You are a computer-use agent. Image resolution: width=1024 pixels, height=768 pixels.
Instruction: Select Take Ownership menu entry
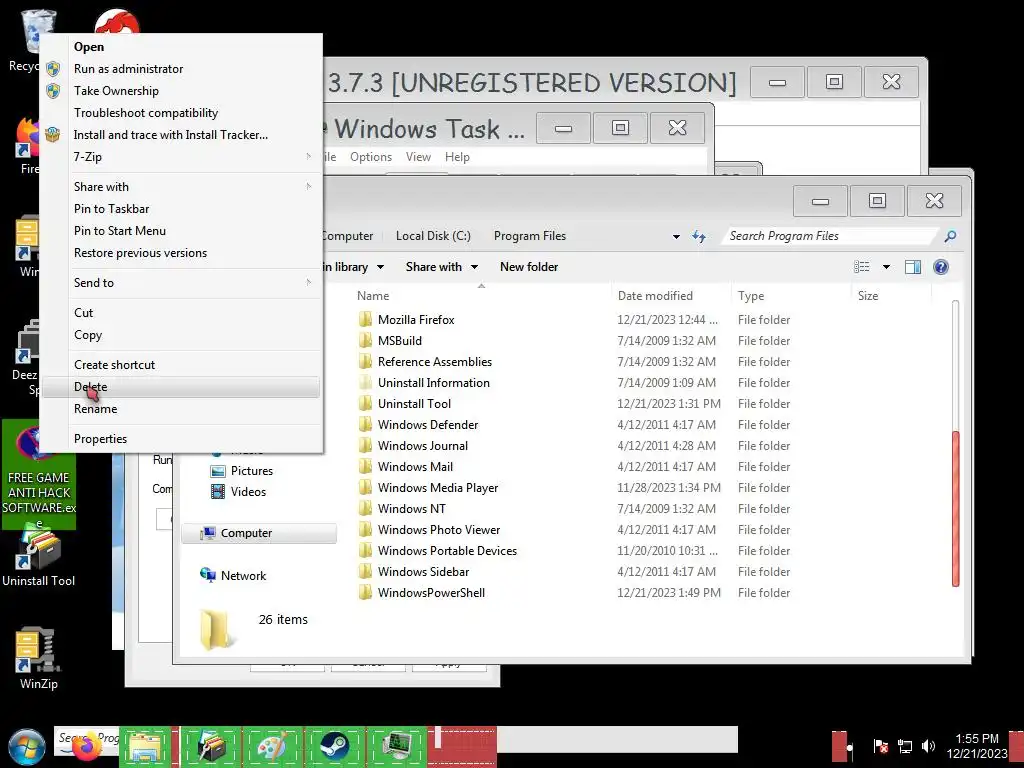[x=181, y=91]
